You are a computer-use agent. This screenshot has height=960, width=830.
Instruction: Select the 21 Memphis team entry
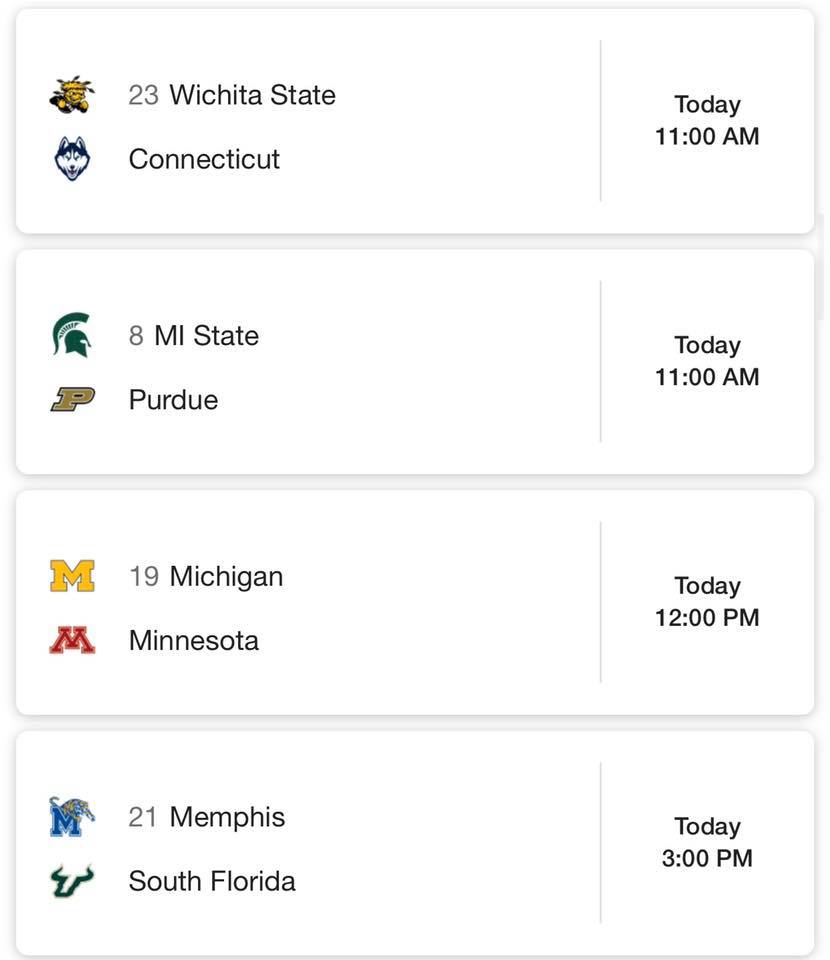207,817
